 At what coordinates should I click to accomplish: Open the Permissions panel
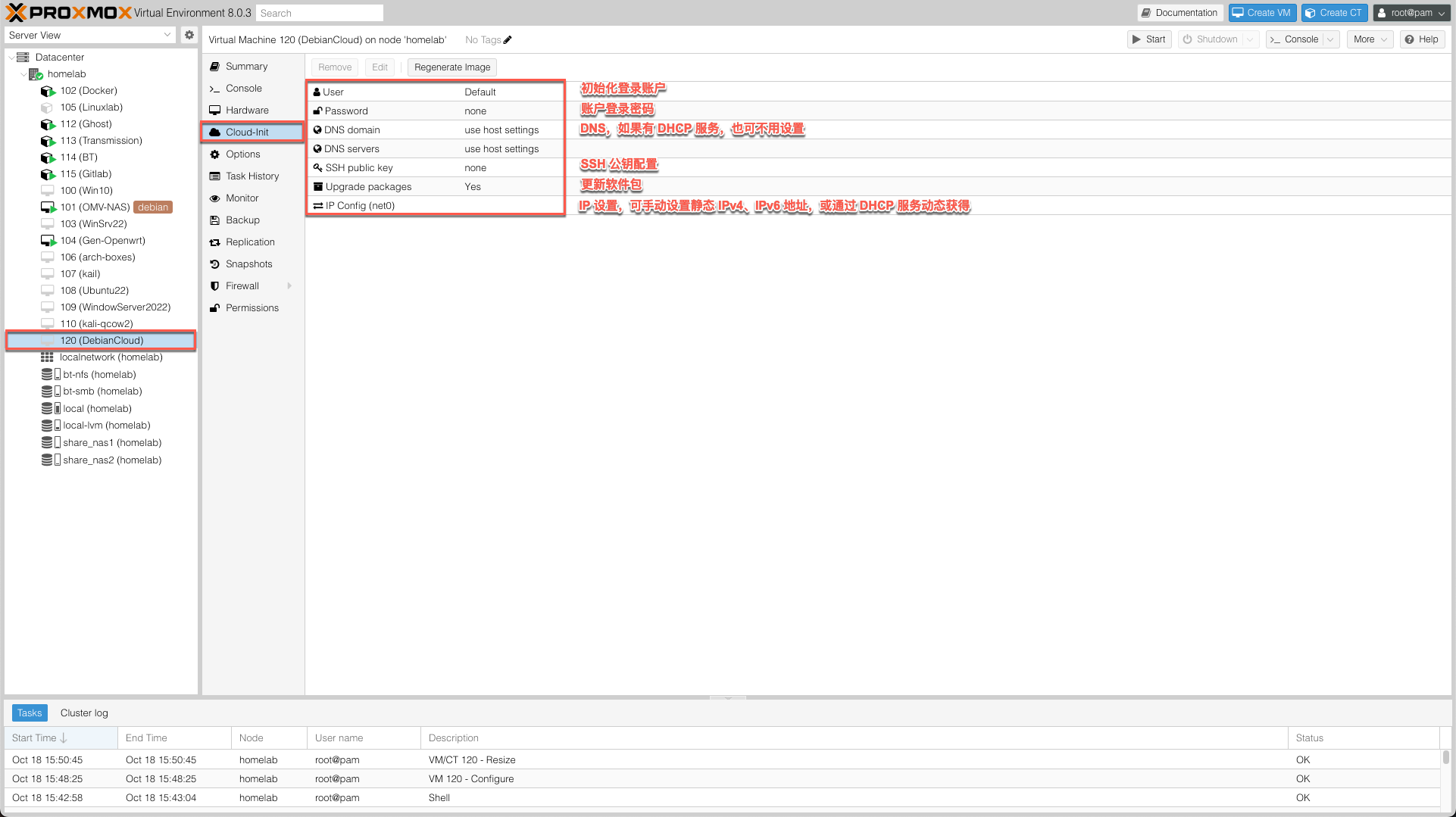pos(252,307)
